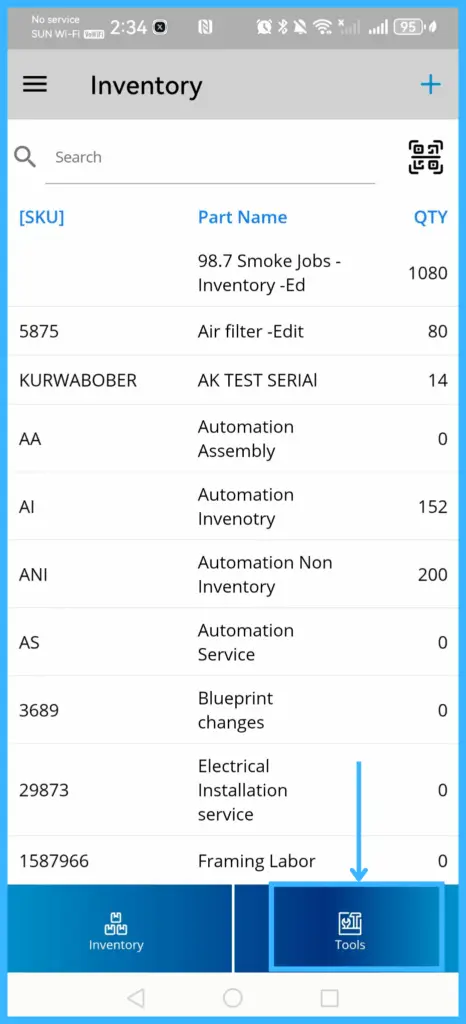Tap the Android recent apps square

click(330, 998)
